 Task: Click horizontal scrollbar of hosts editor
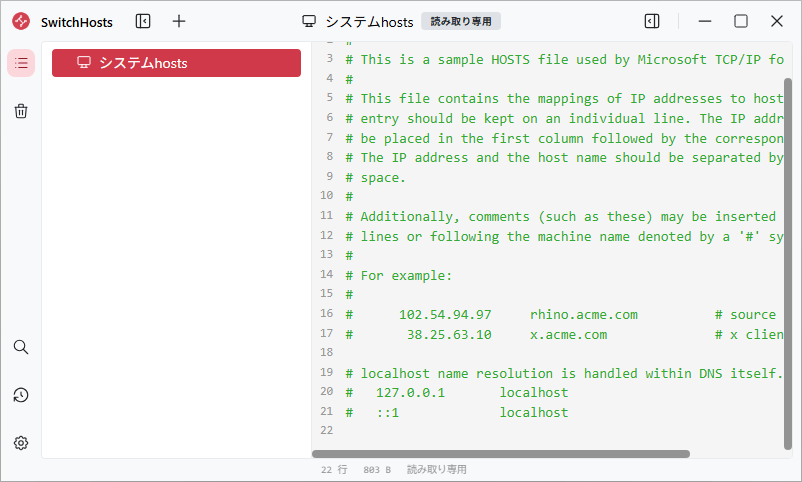coord(501,454)
